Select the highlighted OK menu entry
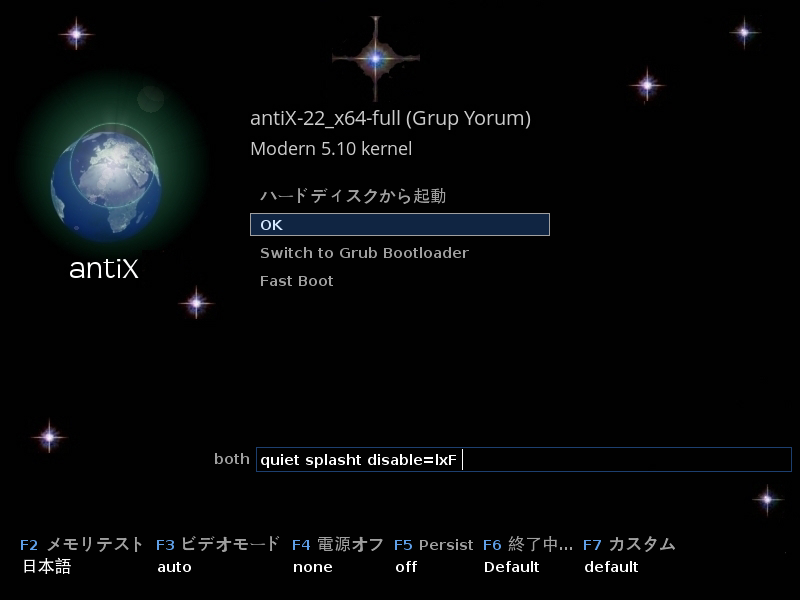The width and height of the screenshot is (800, 600). (x=400, y=224)
